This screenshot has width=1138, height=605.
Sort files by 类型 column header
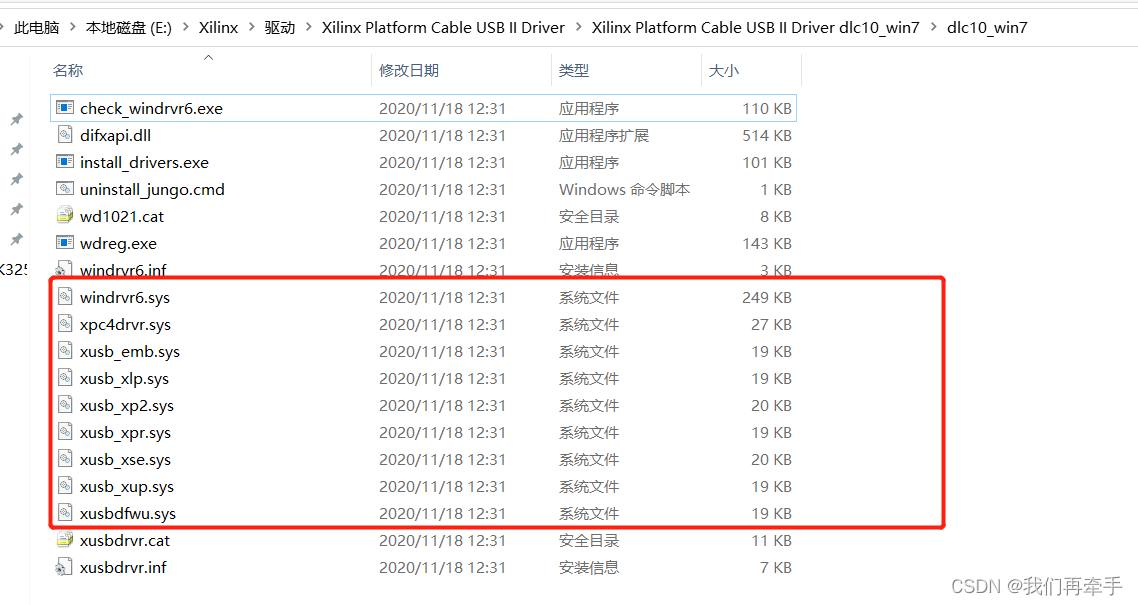click(573, 70)
